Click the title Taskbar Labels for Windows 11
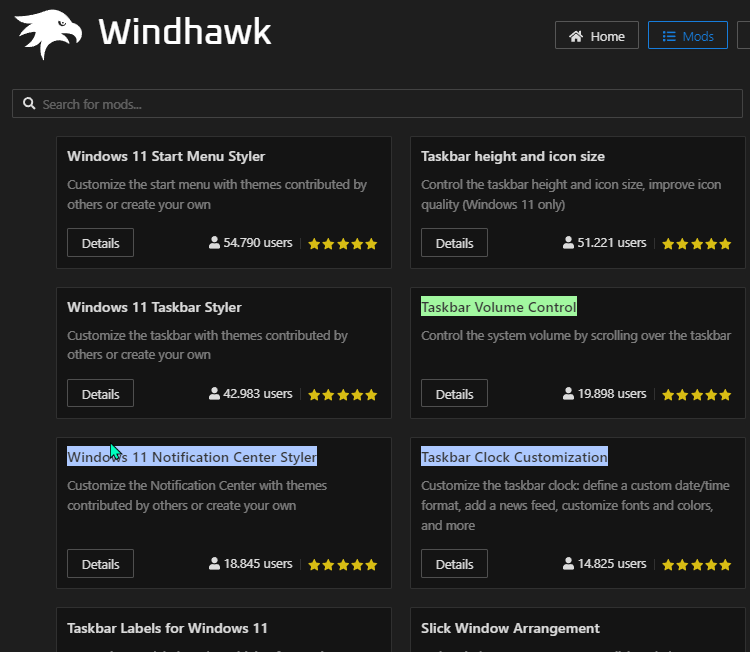 167,628
